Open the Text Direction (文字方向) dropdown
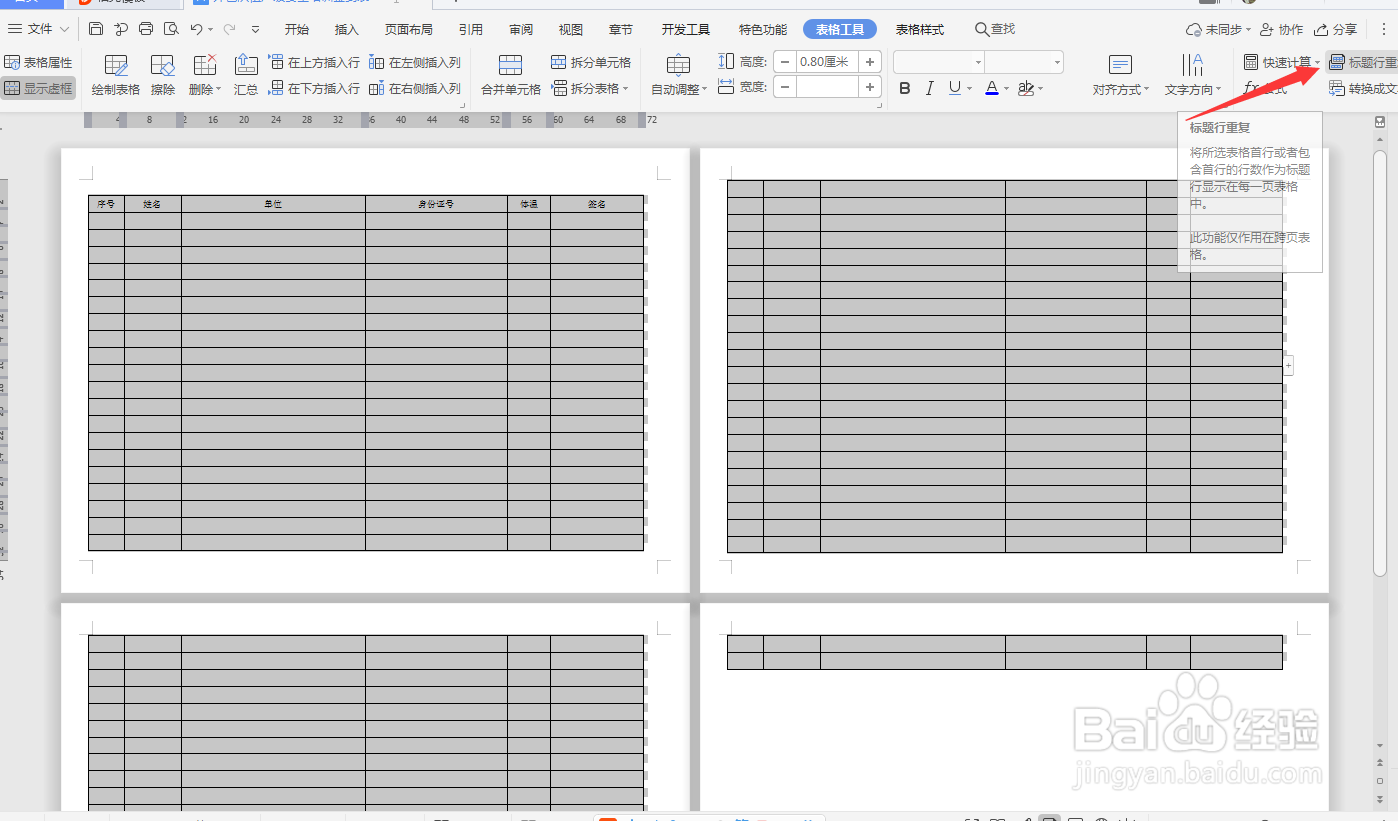This screenshot has height=821, width=1398. 1193,75
